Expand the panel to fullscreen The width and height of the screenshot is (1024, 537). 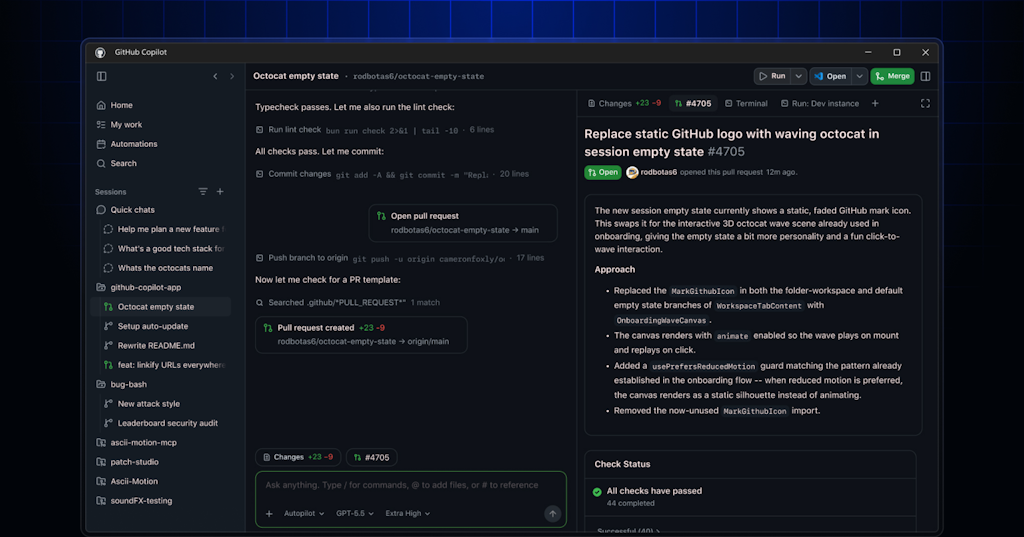tap(925, 103)
